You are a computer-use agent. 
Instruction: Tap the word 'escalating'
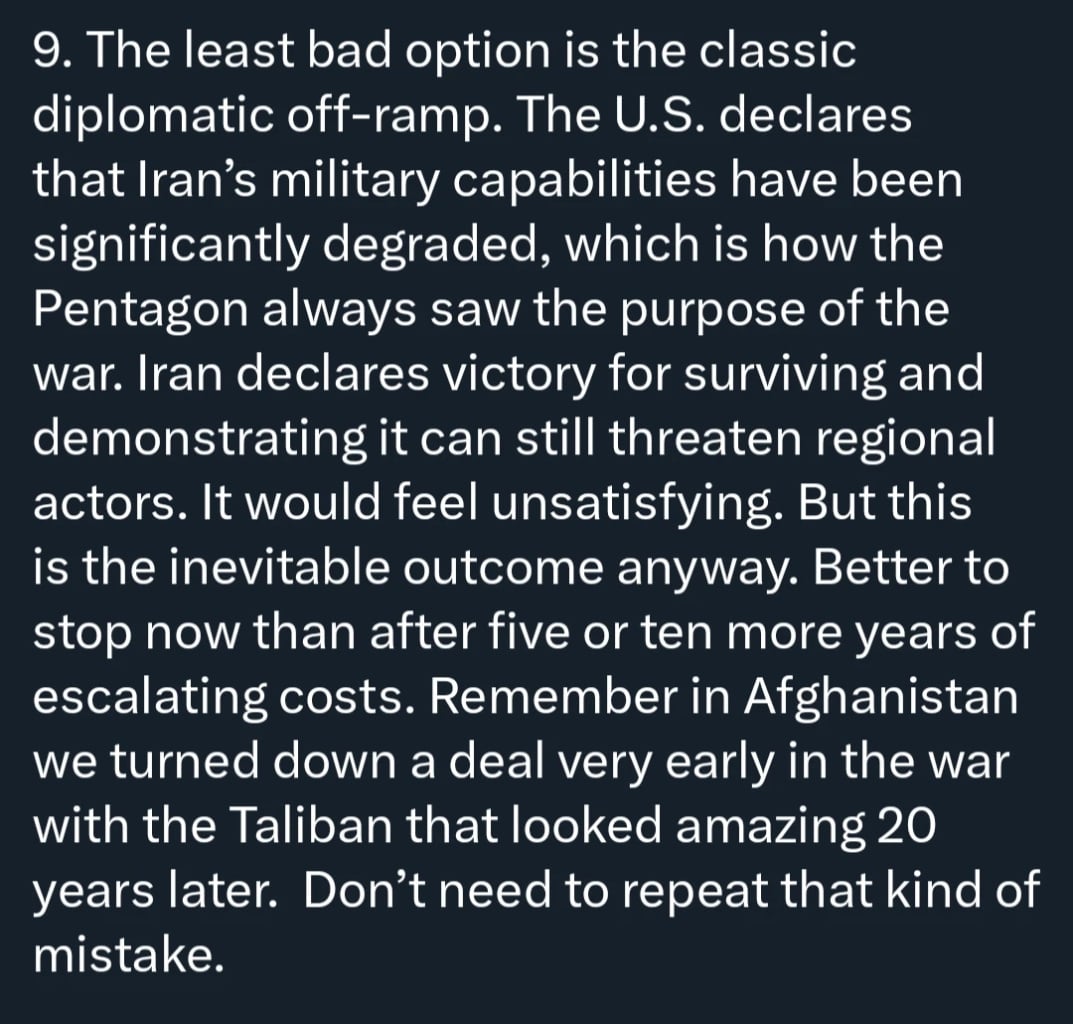tap(150, 698)
